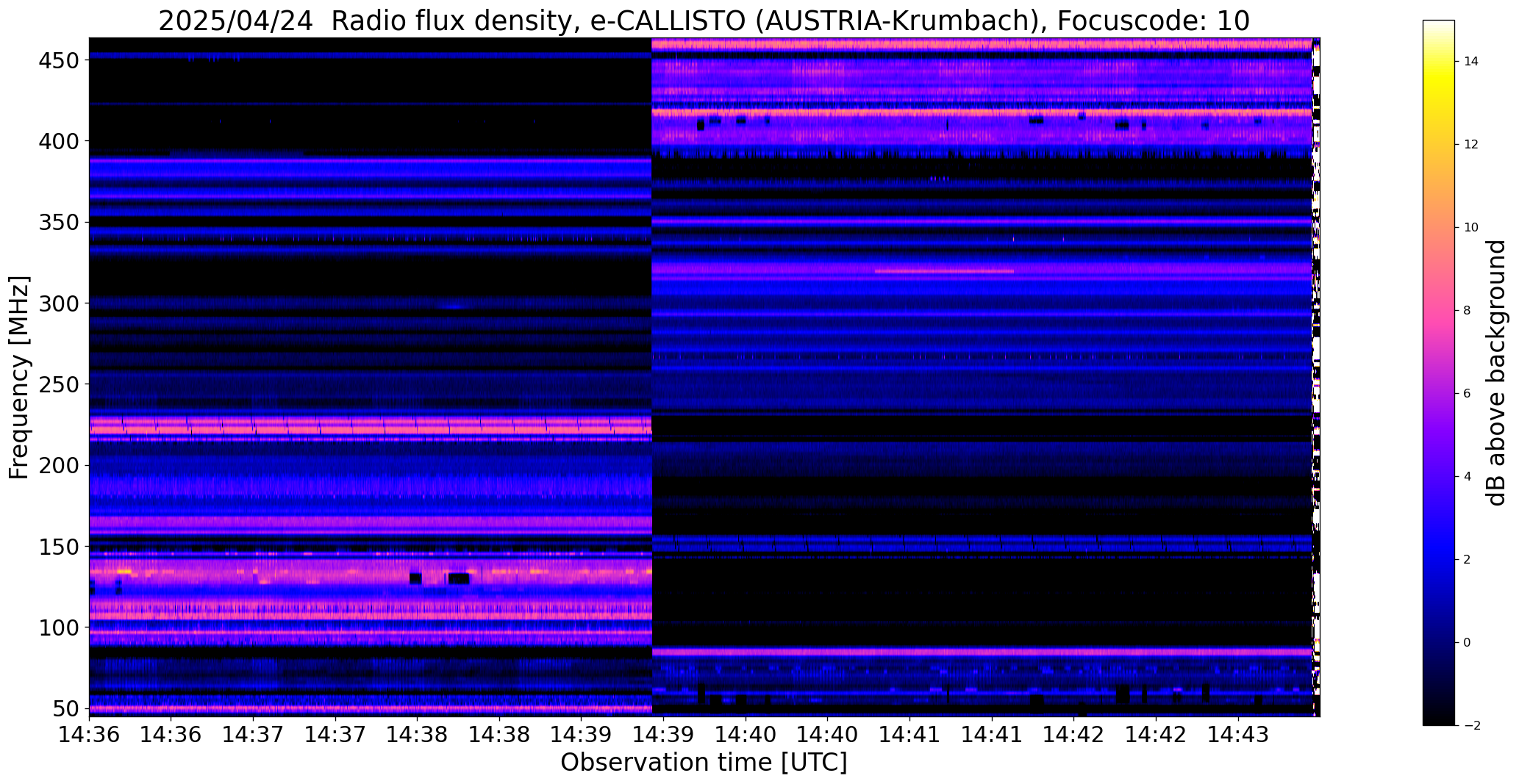Viewport: 1519px width, 784px height.
Task: Choose the 200 frequency axis tick label
Action: pyautogui.click(x=58, y=466)
